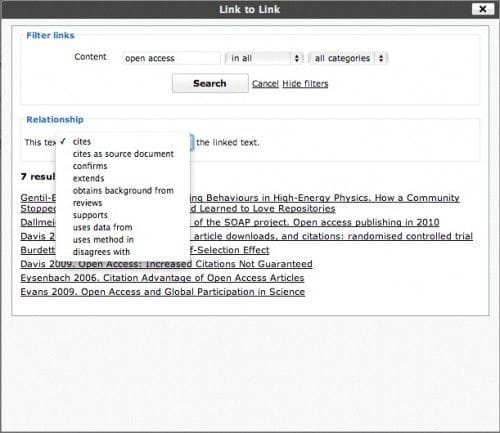This screenshot has height=433, width=500.
Task: Pick 'reviews' in the relationship menu
Action: coord(123,203)
